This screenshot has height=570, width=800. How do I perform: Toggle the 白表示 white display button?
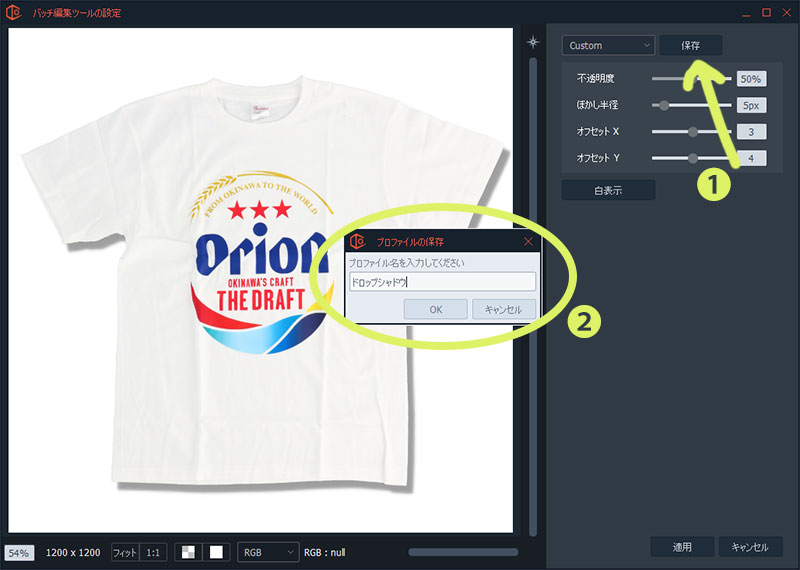[x=608, y=190]
